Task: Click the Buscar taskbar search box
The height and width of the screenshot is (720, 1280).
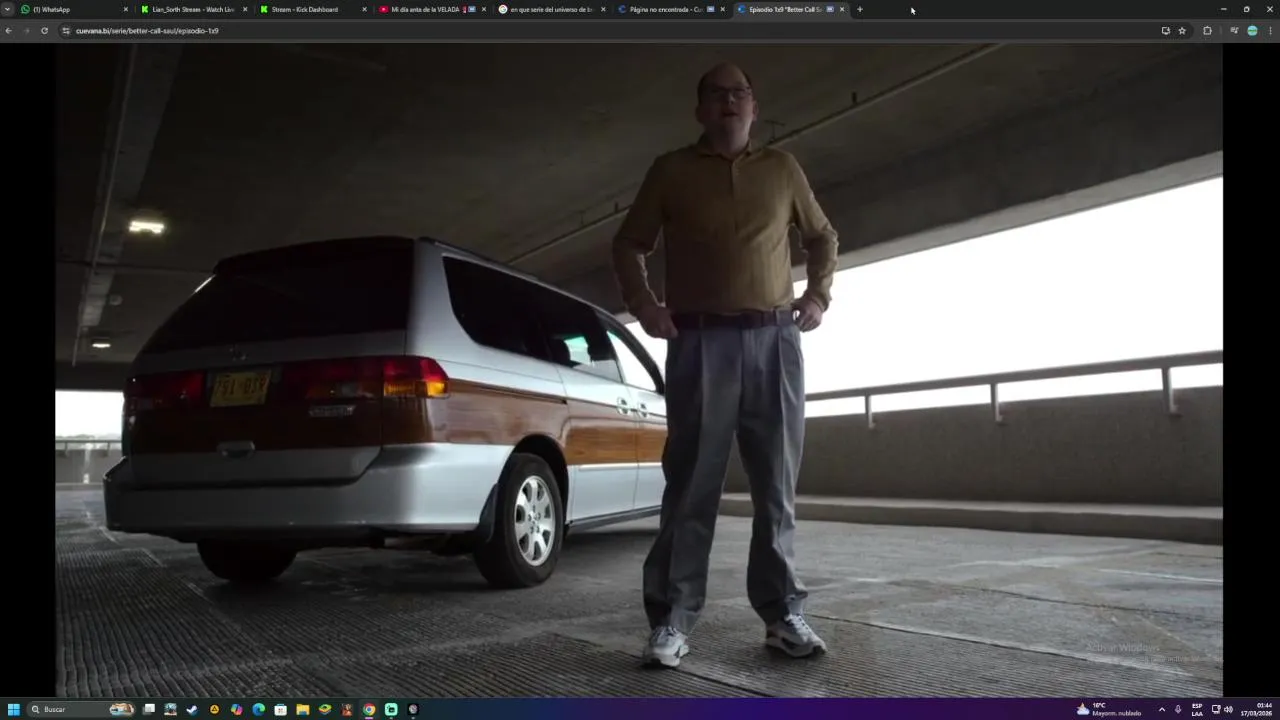Action: point(82,709)
